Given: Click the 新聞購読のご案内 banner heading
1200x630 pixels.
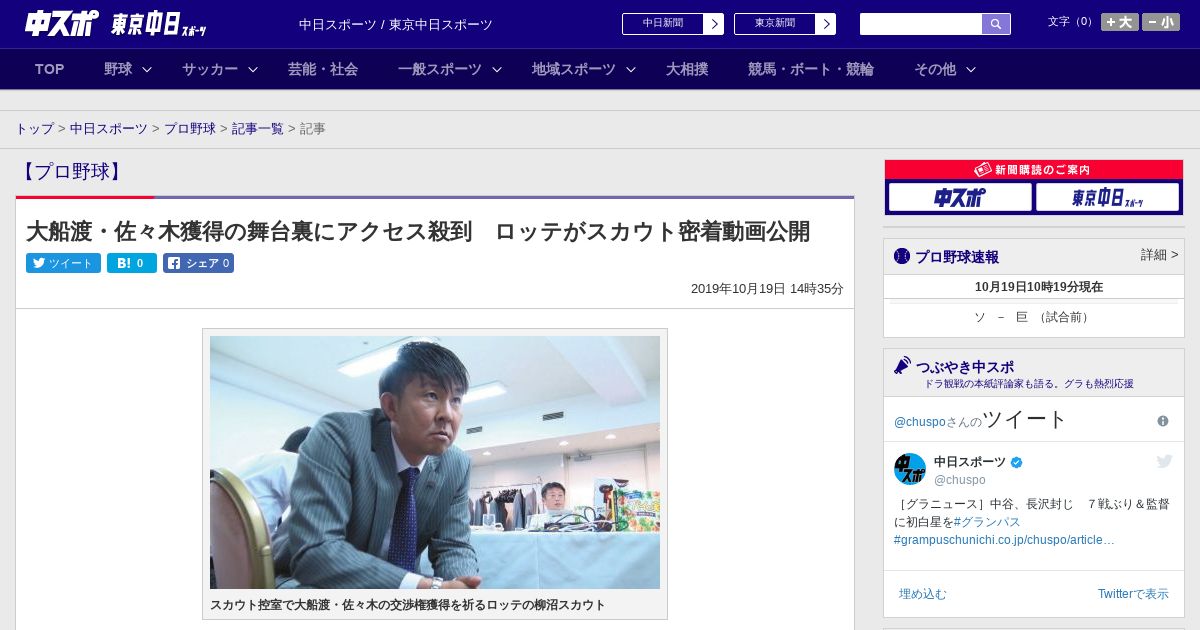Looking at the screenshot, I should [1034, 170].
